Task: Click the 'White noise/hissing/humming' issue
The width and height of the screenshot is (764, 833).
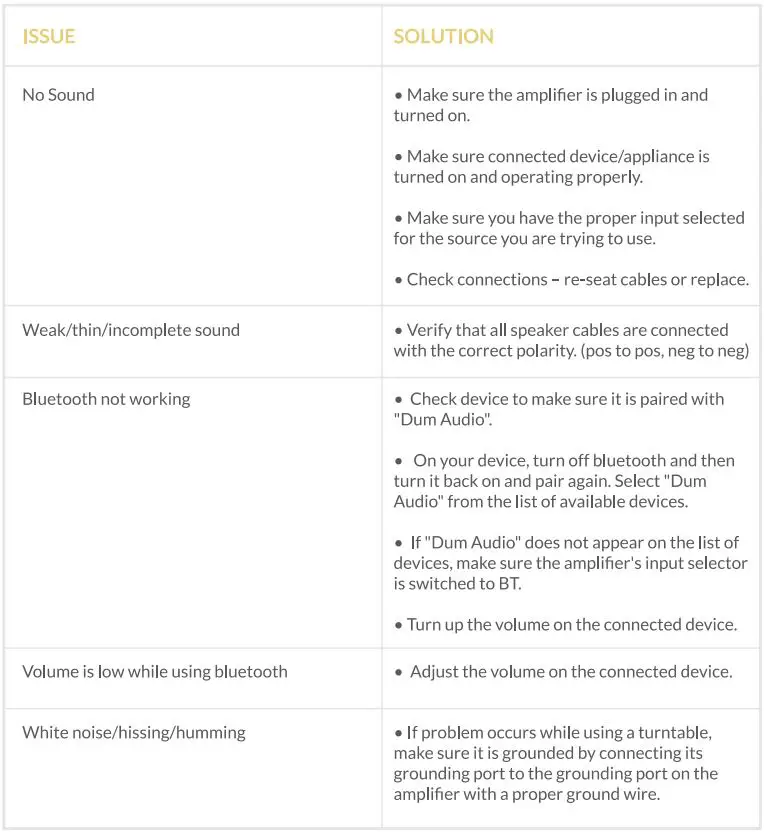Action: [134, 732]
